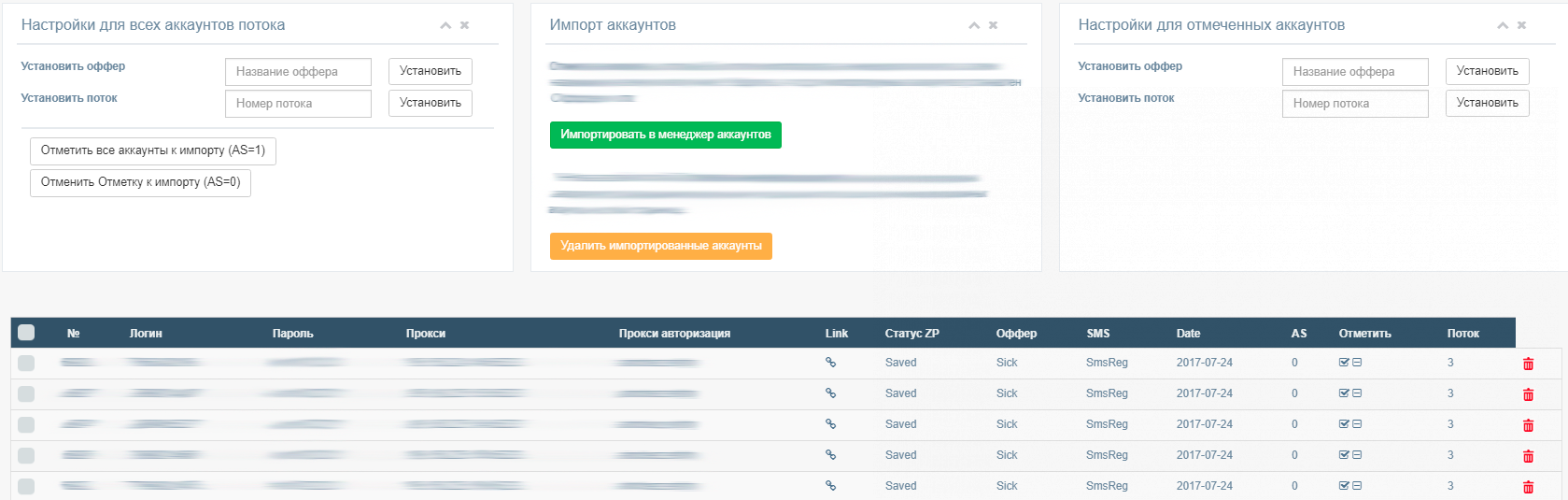This screenshot has width=1568, height=500.
Task: Sort the table by the 'Статус ZP' column header
Action: coord(911,334)
